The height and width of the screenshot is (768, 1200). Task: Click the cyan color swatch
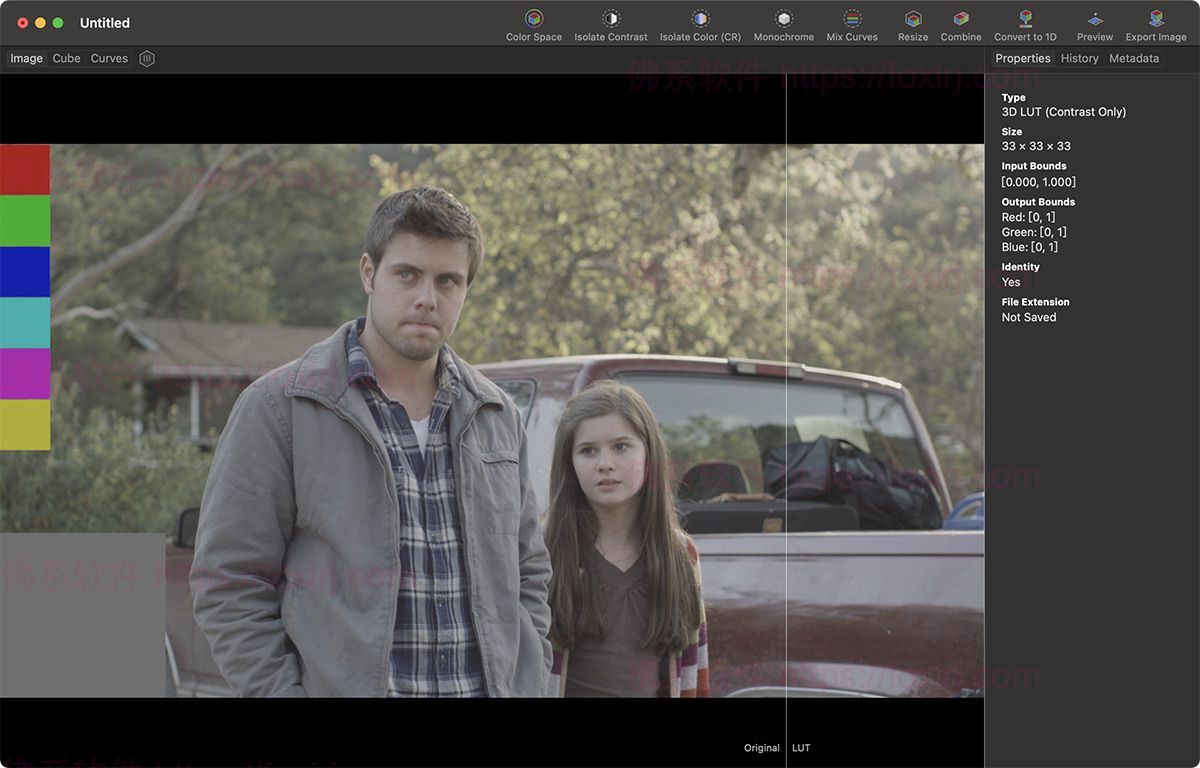pos(25,322)
